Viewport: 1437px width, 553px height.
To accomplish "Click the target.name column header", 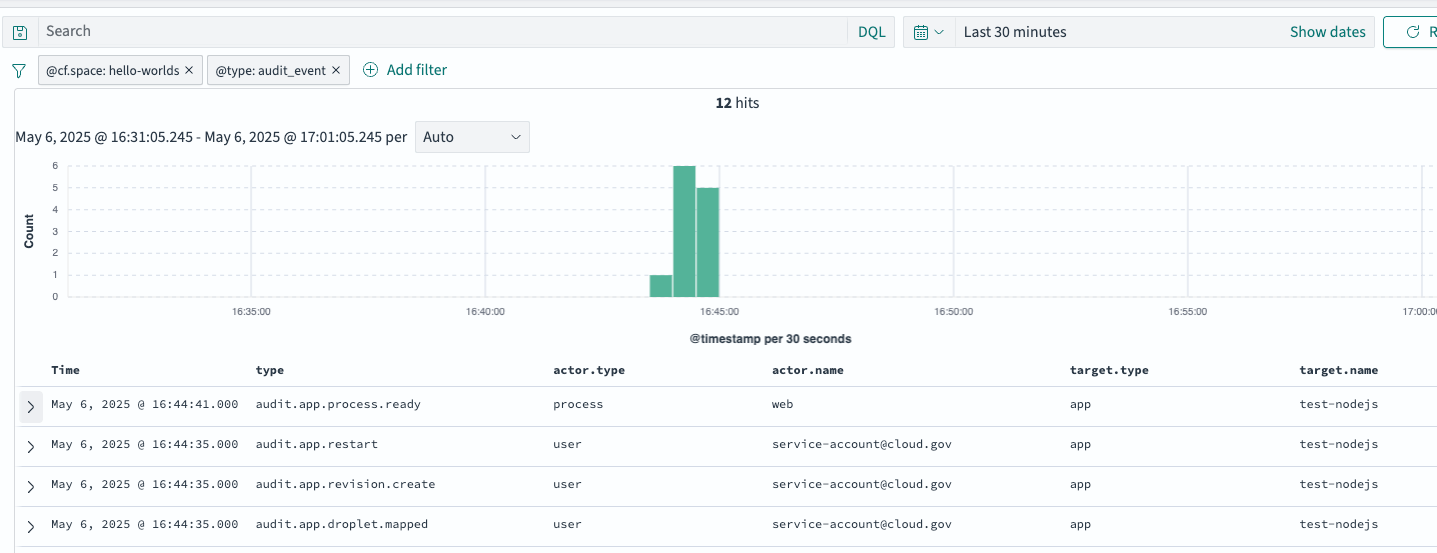I will click(1339, 370).
